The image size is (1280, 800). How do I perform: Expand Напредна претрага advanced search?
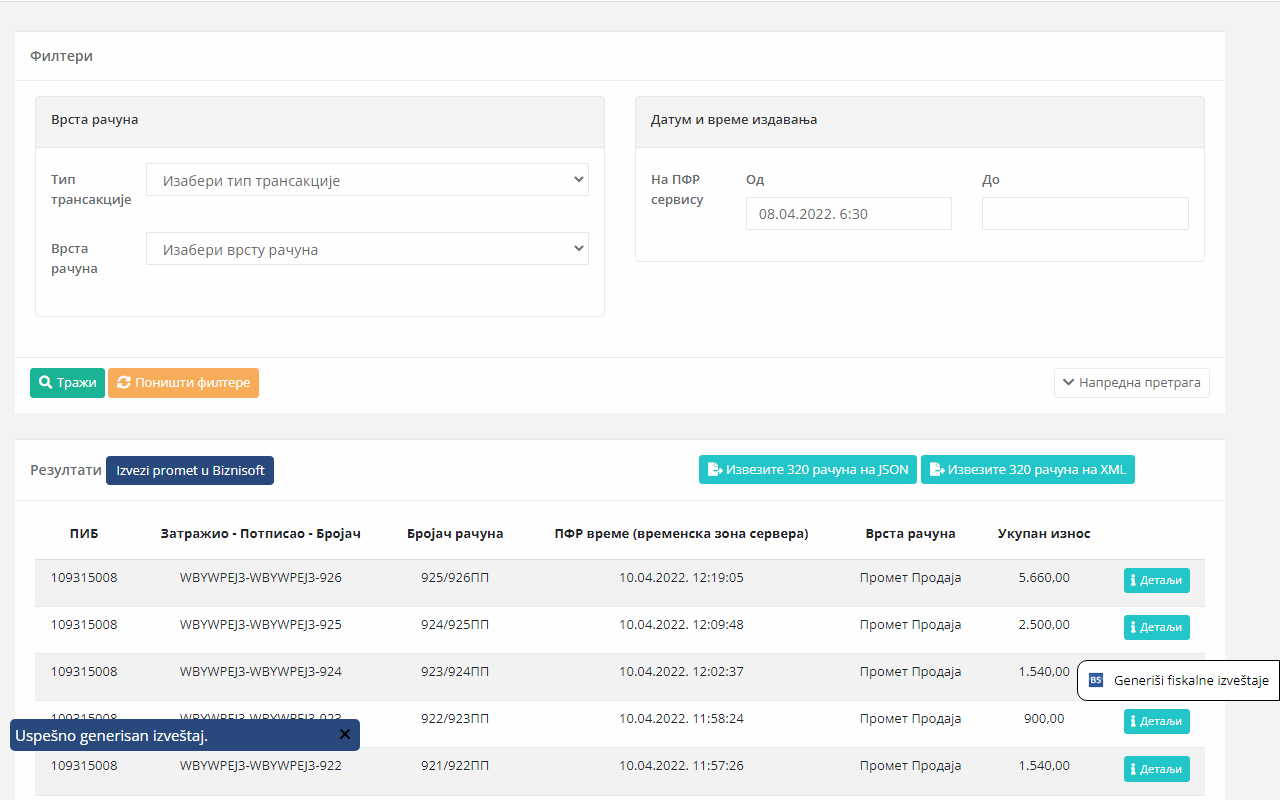coord(1131,383)
